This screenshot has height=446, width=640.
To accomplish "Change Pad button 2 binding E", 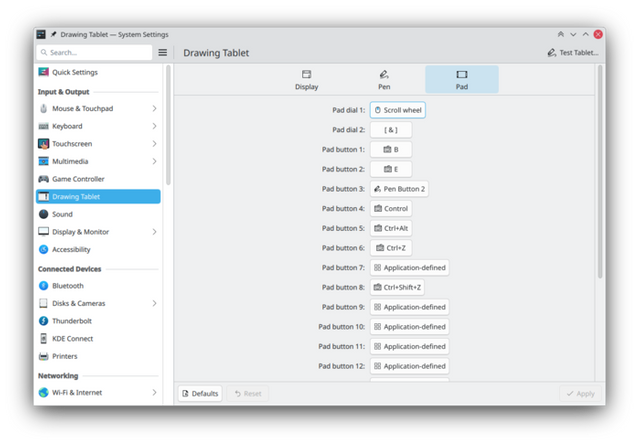I will [391, 169].
